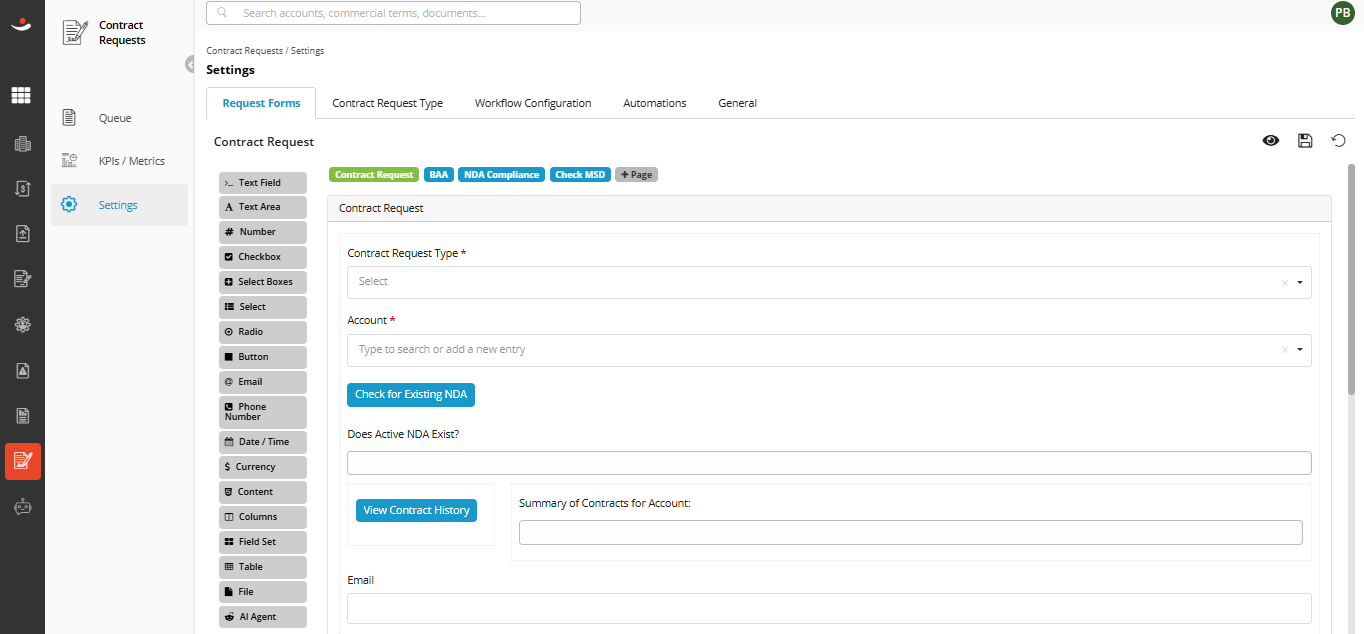The width and height of the screenshot is (1364, 634).
Task: Save the form with the floppy disk icon
Action: 1305,141
